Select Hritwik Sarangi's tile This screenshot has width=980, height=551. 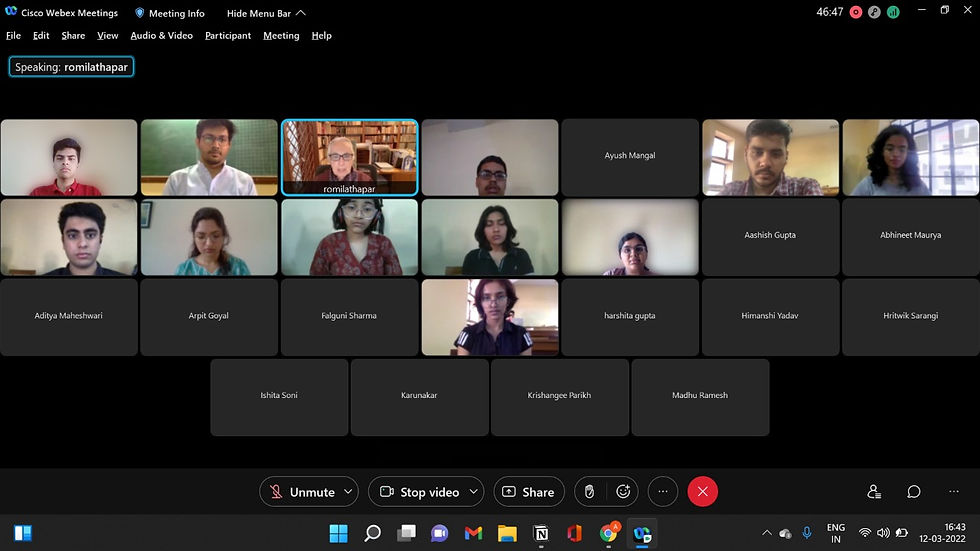pyautogui.click(x=911, y=317)
